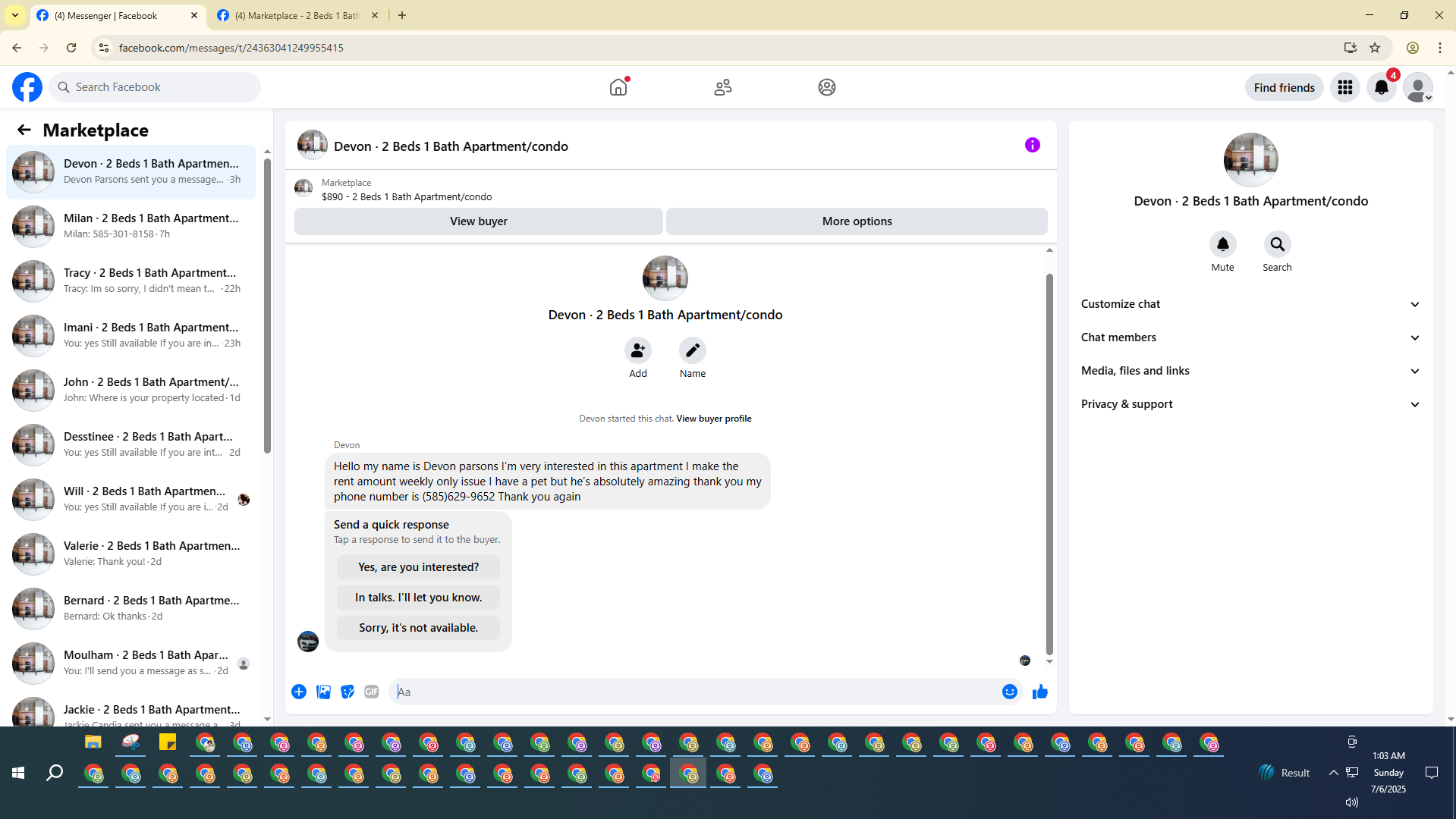Screen dimensions: 1456x819
Task: Open Valerie conversation in chat list
Action: click(x=131, y=554)
